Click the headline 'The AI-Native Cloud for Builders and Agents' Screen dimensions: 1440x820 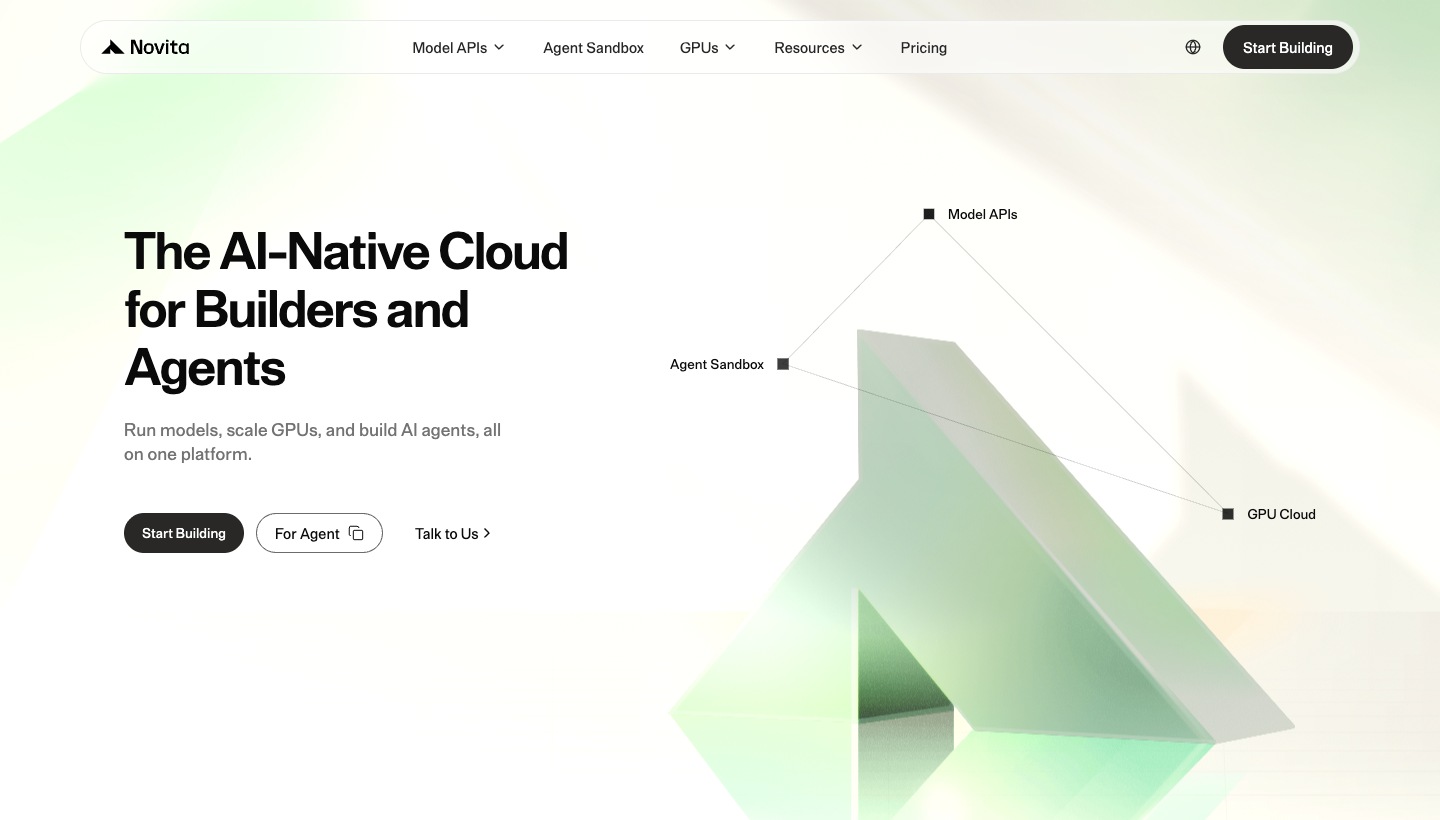coord(346,309)
